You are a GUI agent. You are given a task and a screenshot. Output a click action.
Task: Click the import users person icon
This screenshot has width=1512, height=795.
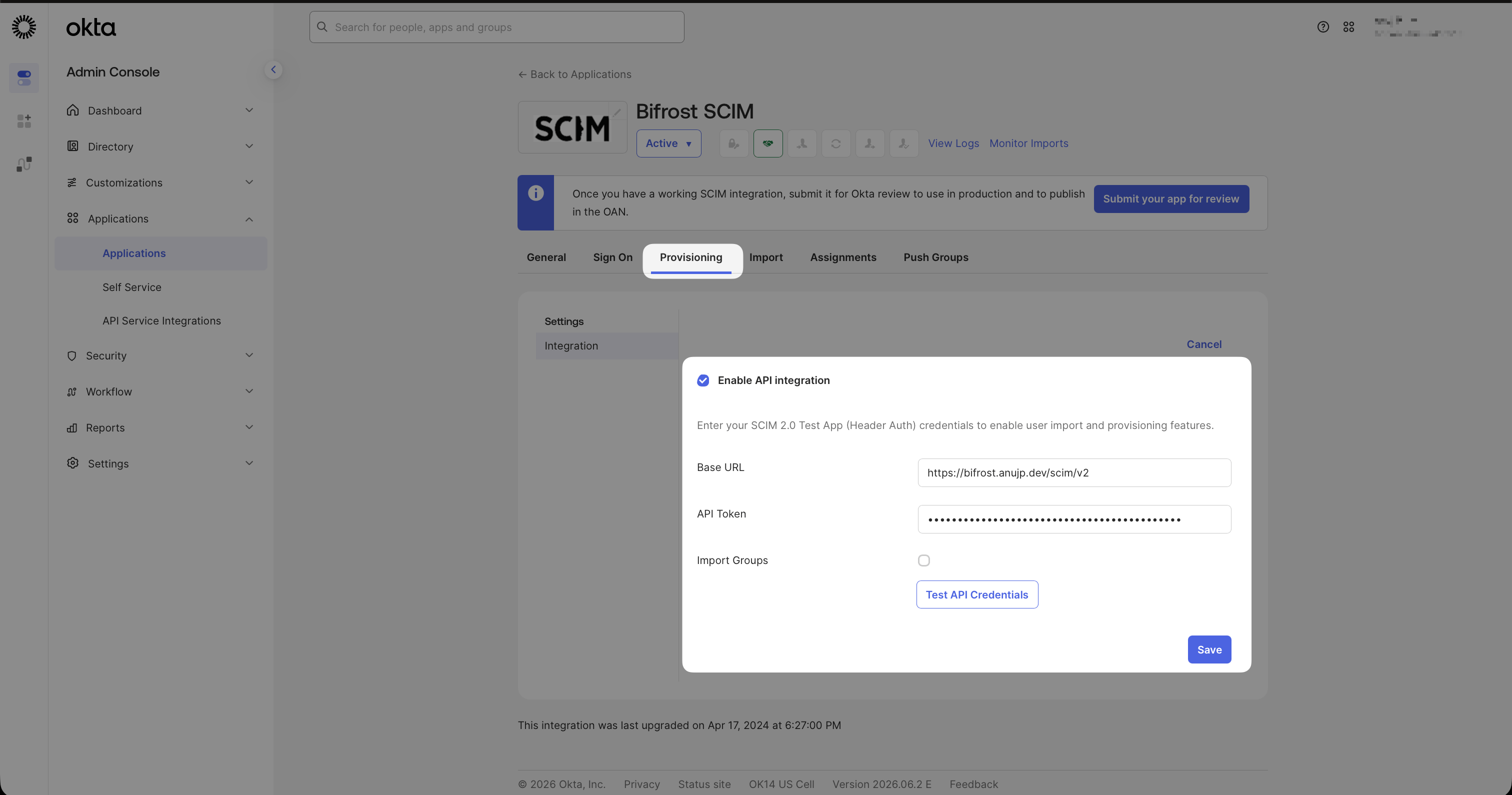click(802, 143)
